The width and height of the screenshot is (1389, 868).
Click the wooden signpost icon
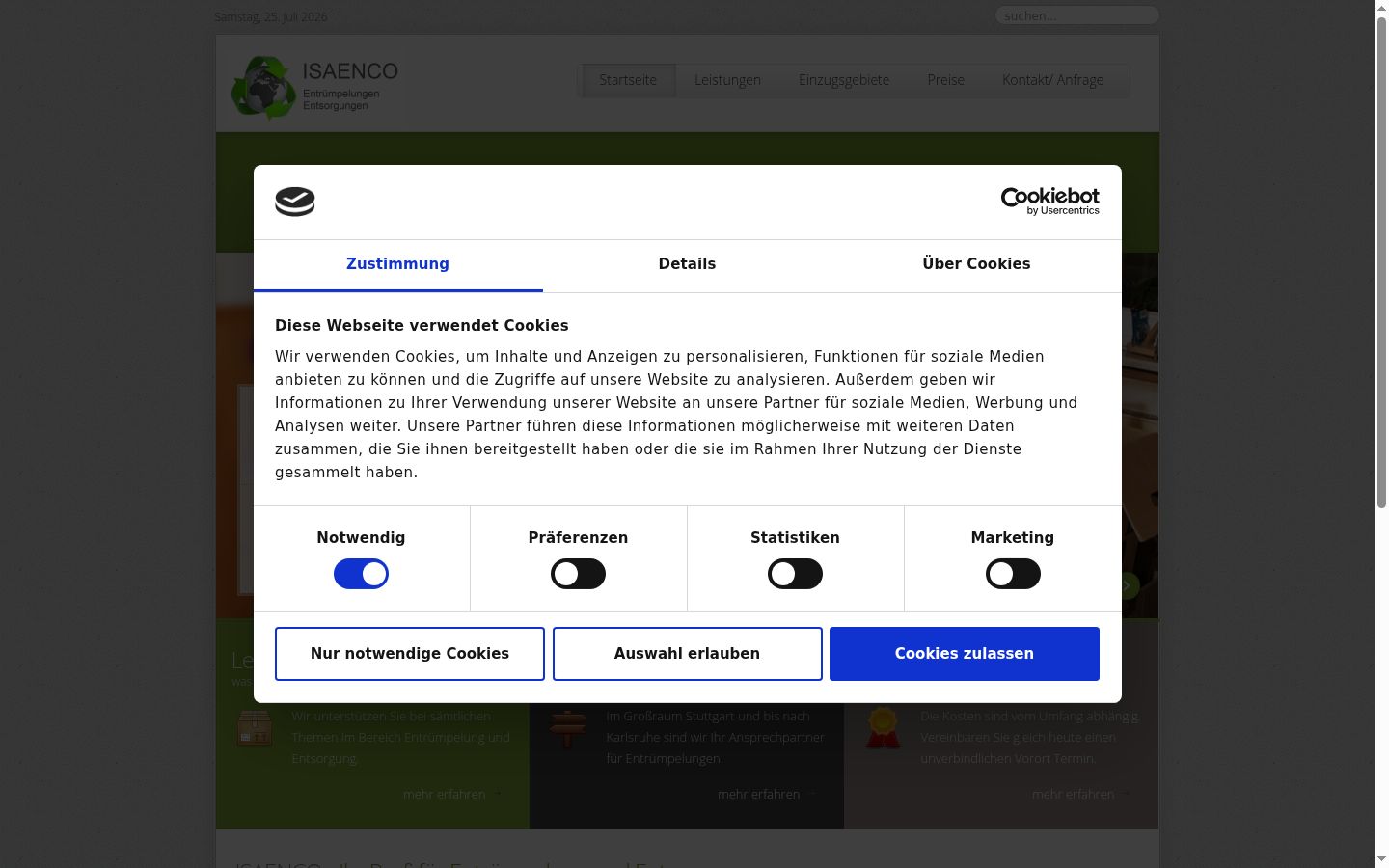pyautogui.click(x=569, y=729)
